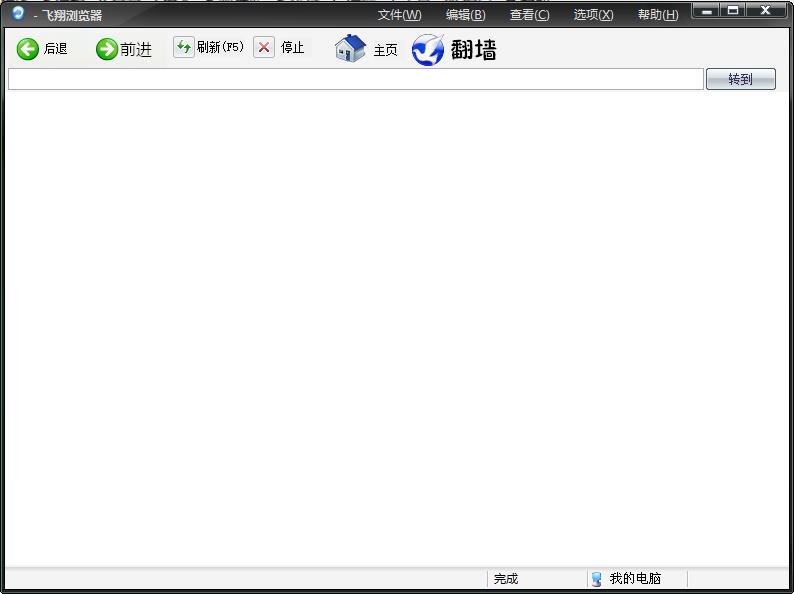Open the 查看(C) menu
This screenshot has height=594, width=794.
[x=529, y=15]
